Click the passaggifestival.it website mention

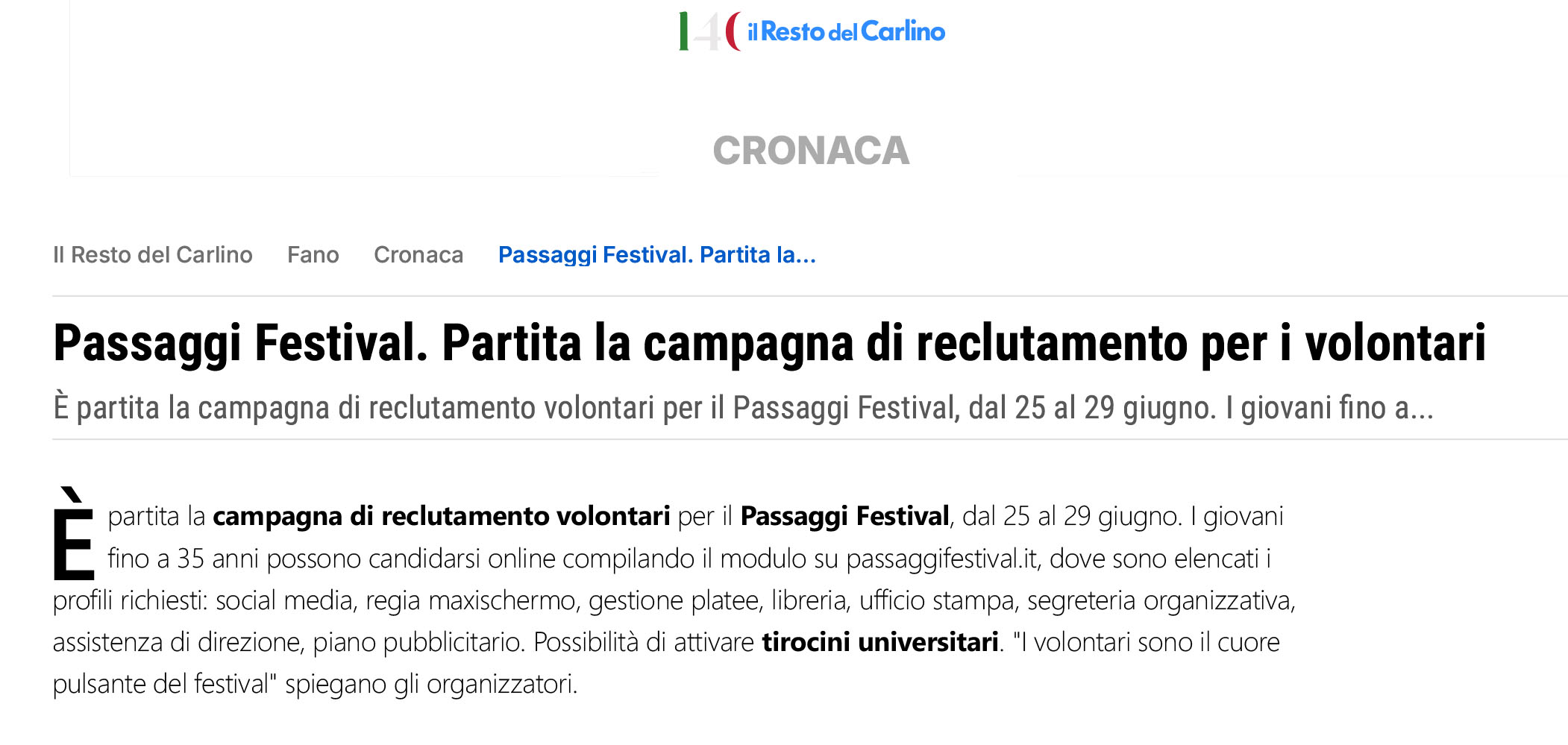point(943,559)
